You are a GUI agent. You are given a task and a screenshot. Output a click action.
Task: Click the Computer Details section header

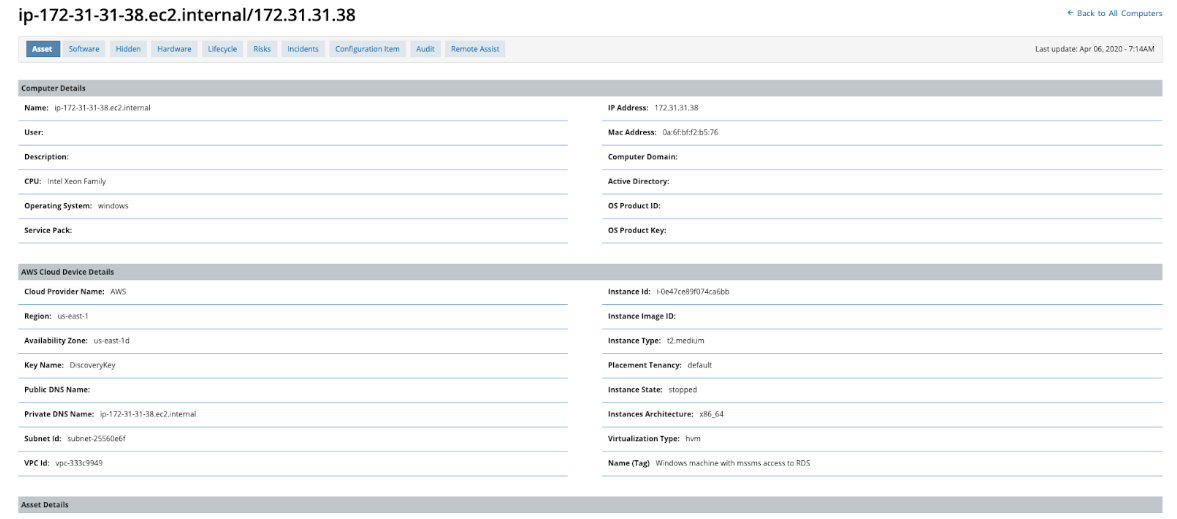(x=53, y=88)
